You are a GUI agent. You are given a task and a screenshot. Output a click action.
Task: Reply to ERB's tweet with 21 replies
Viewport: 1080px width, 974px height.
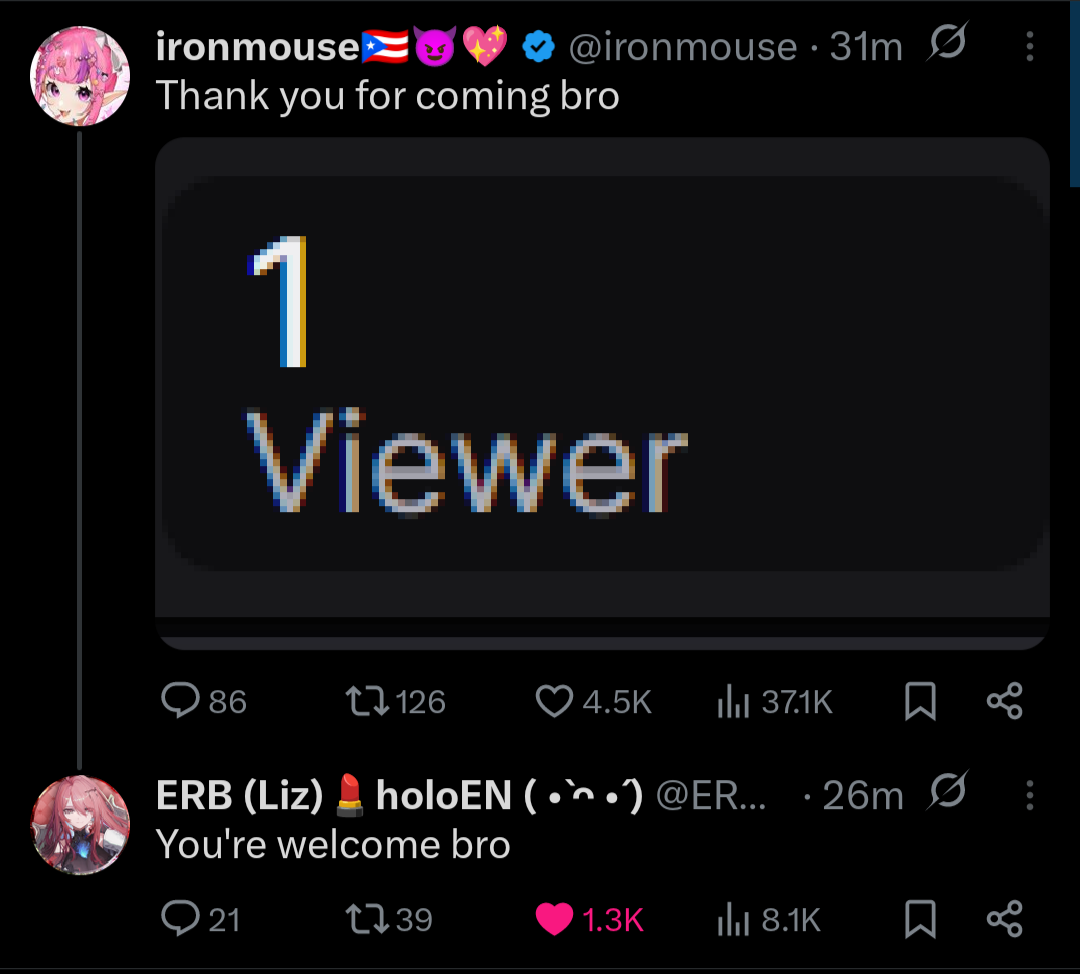(x=180, y=918)
